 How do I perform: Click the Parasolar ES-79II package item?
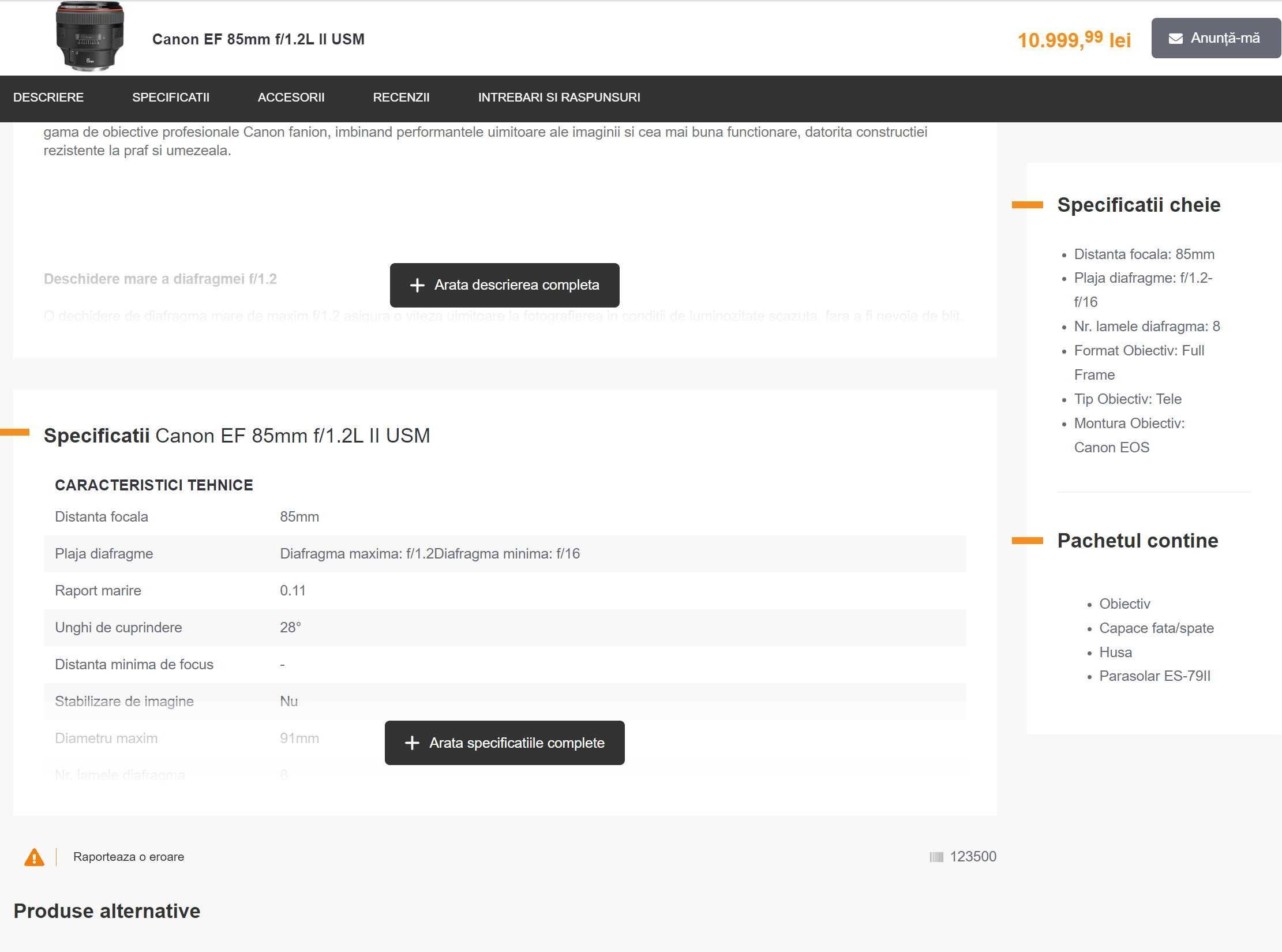click(x=1154, y=676)
